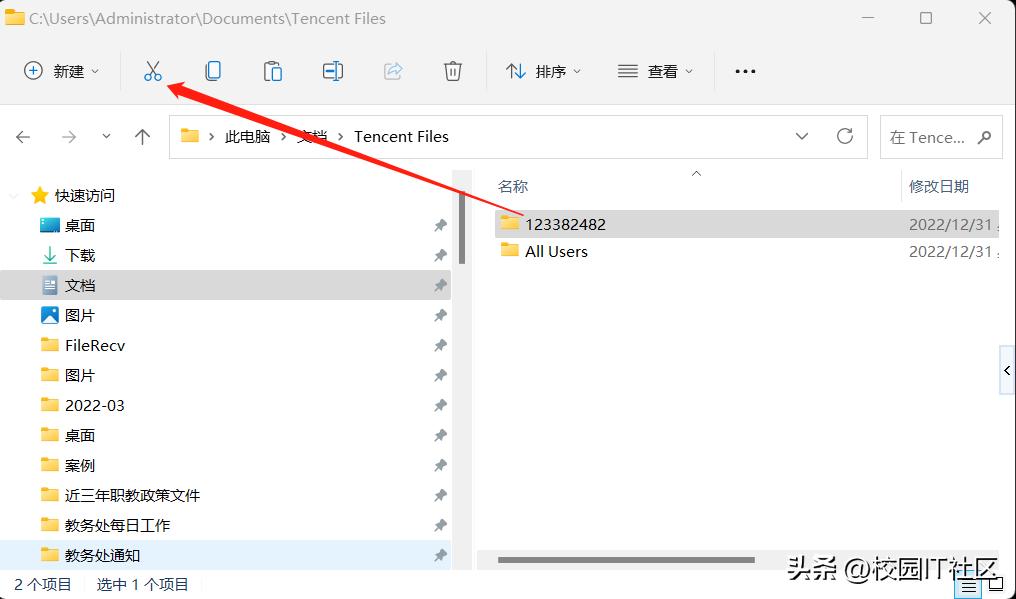Screen dimensions: 1016x599
Task: Open the three-dots more options menu
Action: tap(745, 71)
